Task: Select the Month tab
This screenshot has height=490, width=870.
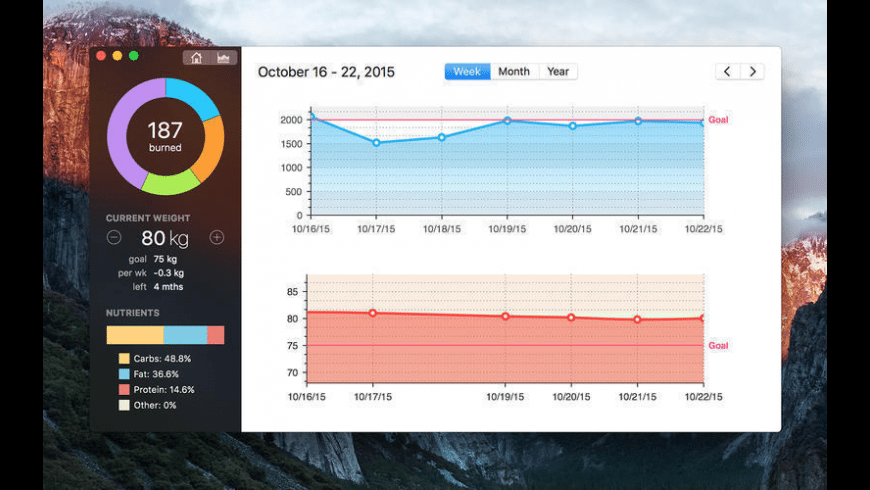Action: coord(514,72)
